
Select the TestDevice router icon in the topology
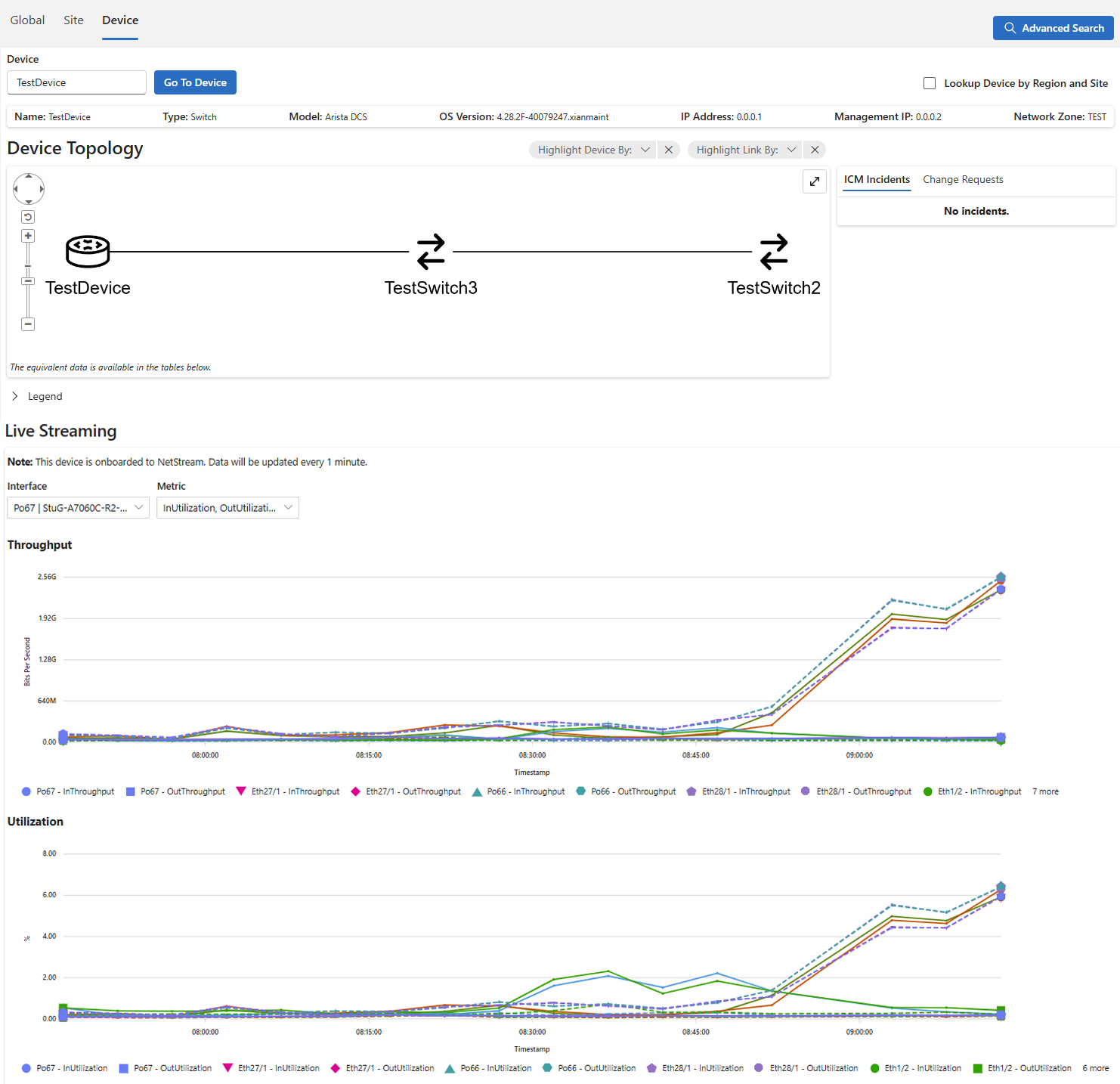(x=88, y=250)
